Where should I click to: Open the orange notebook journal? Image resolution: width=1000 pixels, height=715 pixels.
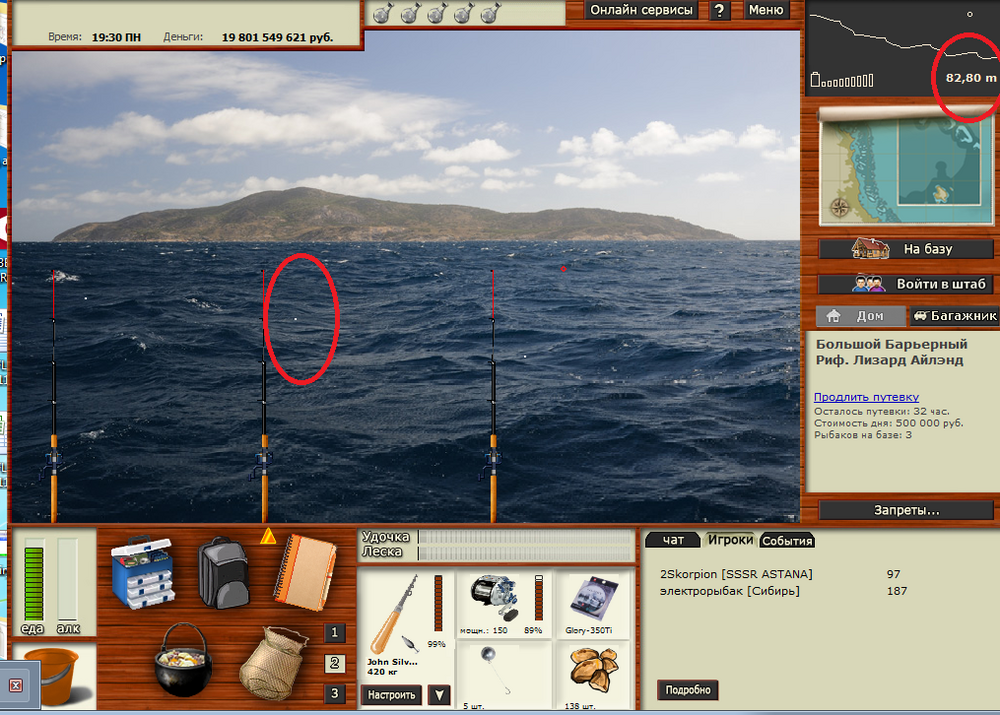coord(304,570)
